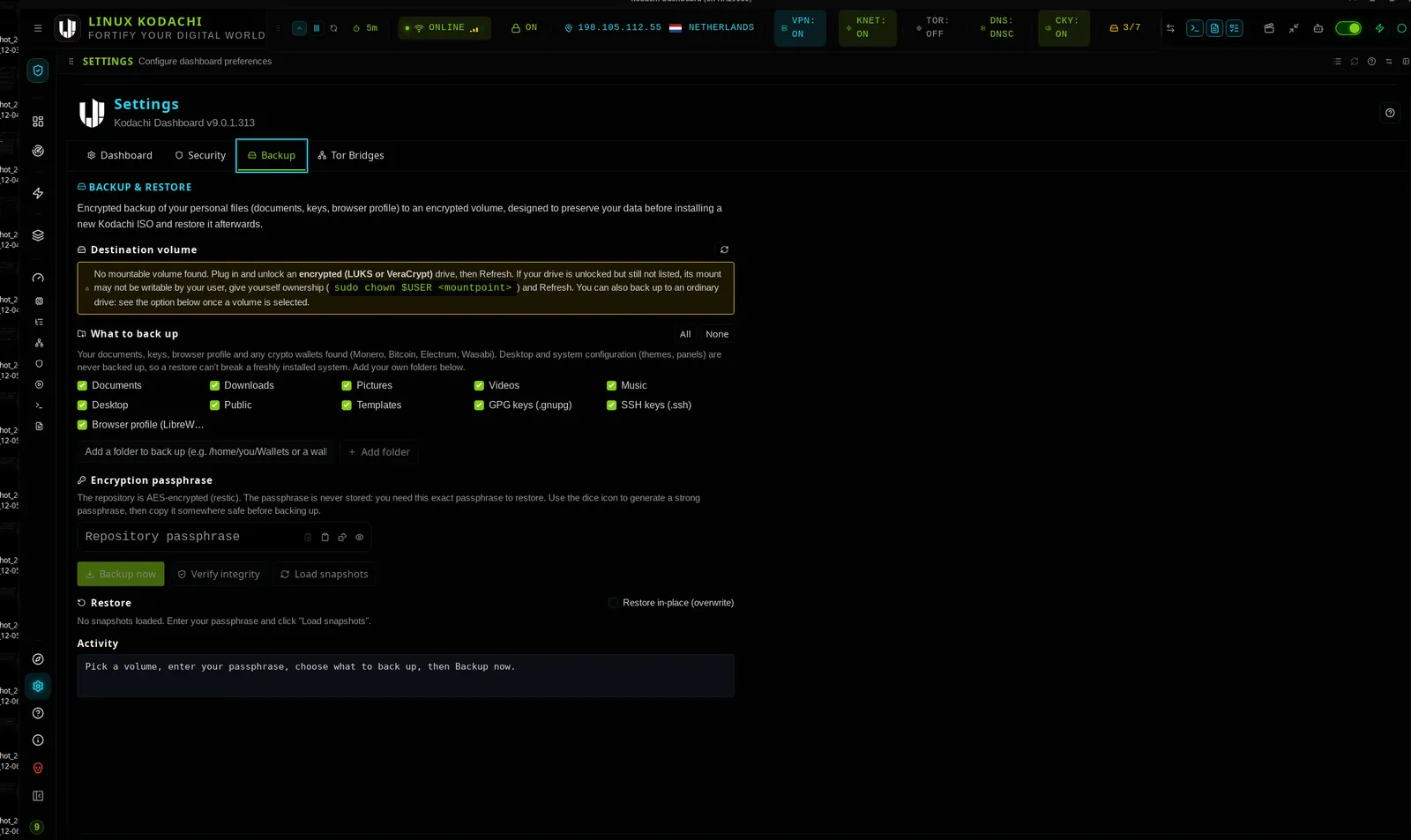Uncheck the Desktop checkbox

[x=82, y=405]
